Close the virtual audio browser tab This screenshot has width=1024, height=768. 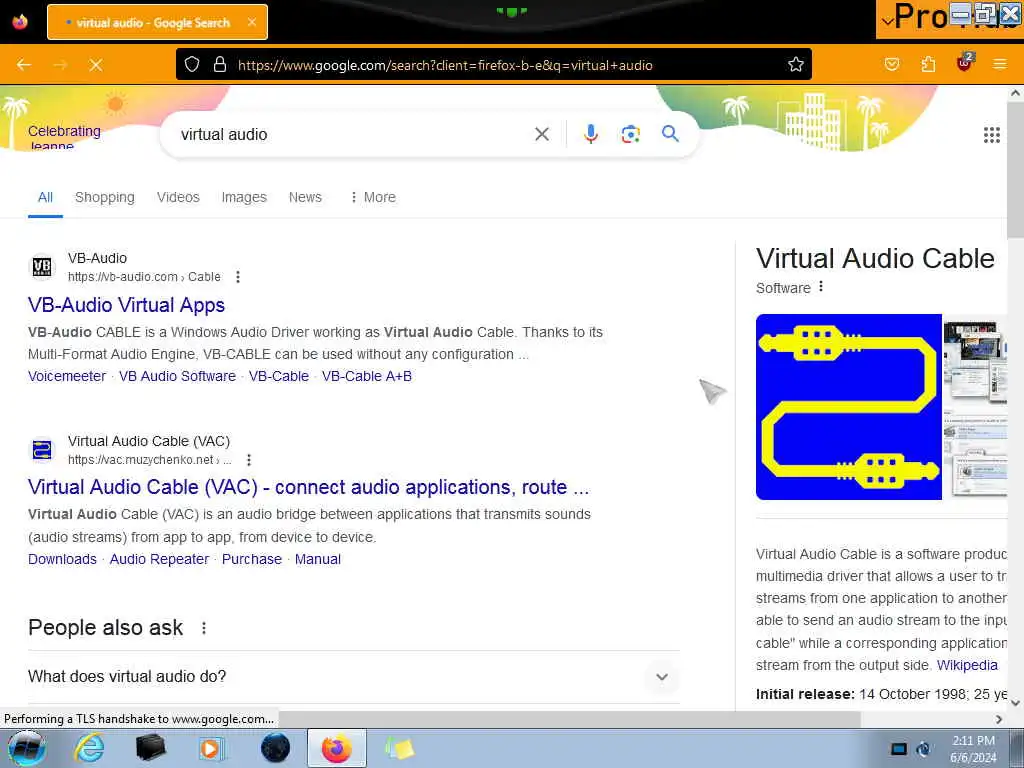pyautogui.click(x=252, y=22)
